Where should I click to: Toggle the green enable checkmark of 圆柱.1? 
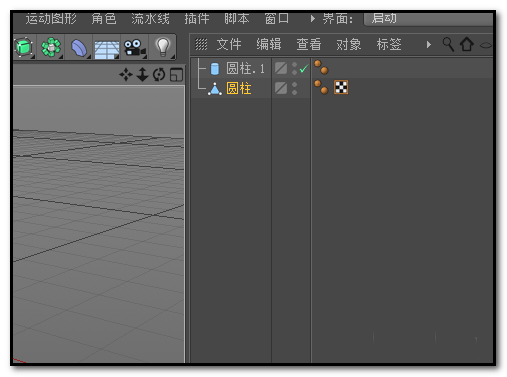(304, 69)
